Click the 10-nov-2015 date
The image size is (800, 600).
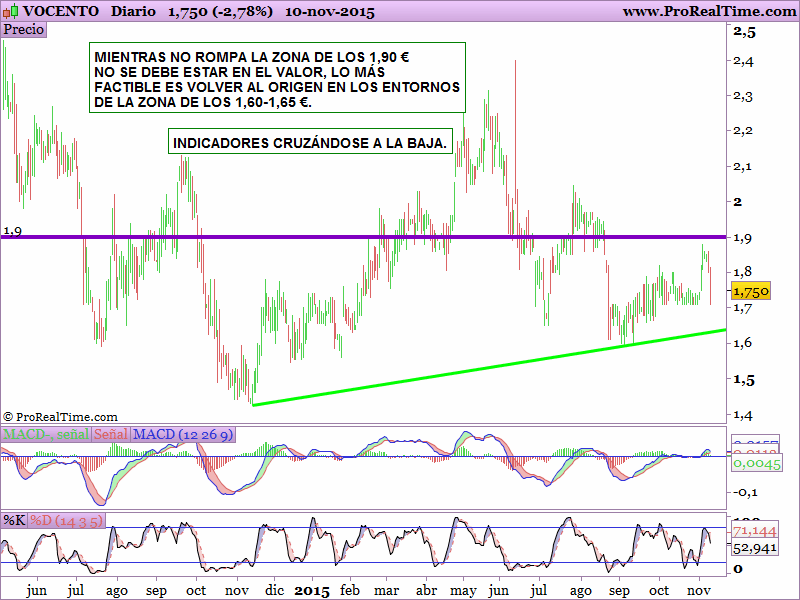330,12
